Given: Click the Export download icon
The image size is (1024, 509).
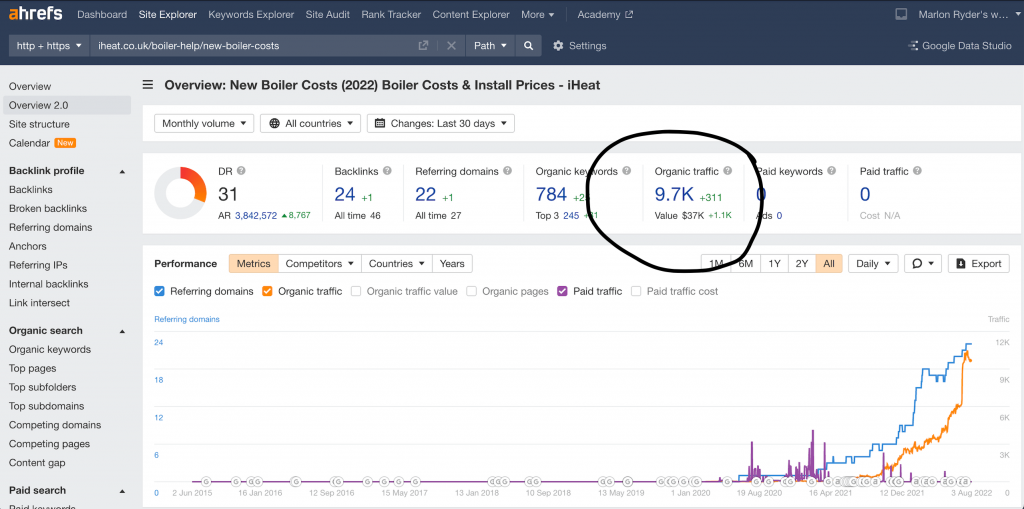Looking at the screenshot, I should [961, 263].
